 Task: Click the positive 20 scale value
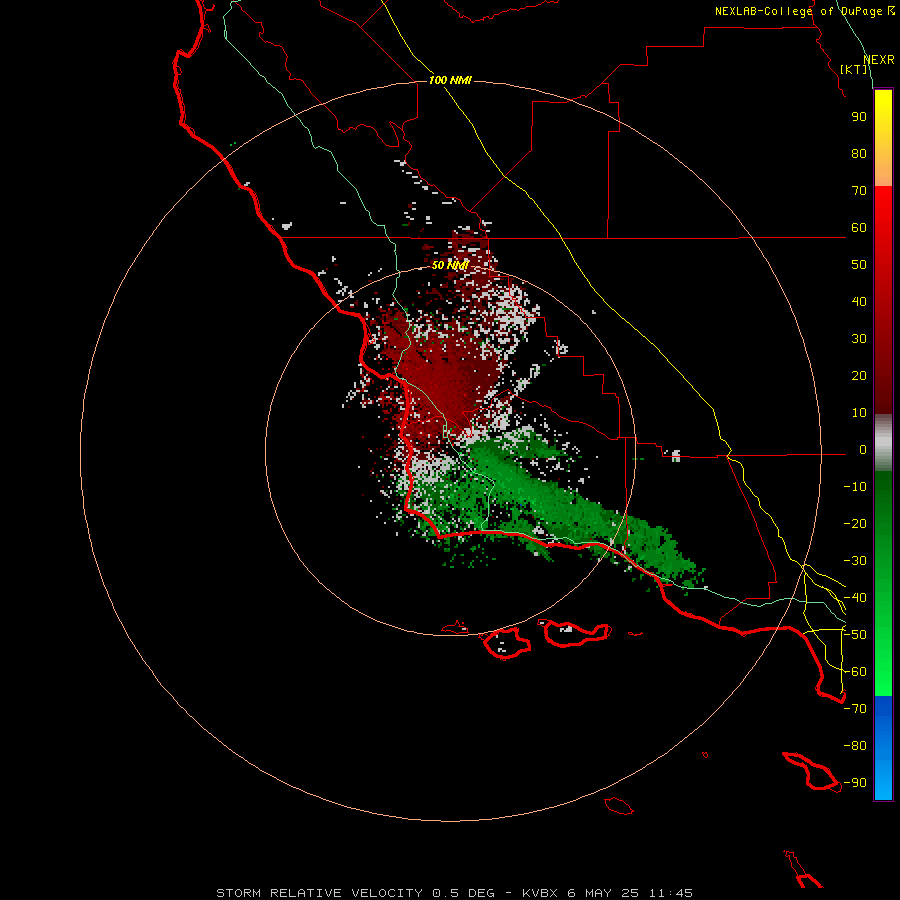pyautogui.click(x=859, y=375)
